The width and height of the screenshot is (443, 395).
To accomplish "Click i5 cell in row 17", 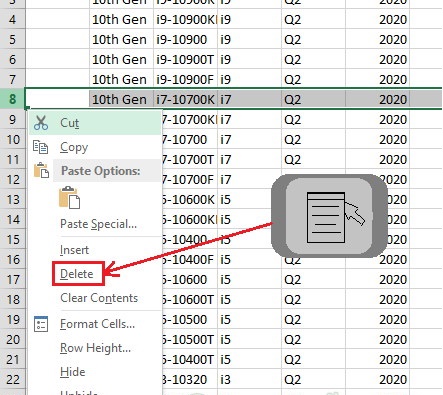I will point(249,279).
